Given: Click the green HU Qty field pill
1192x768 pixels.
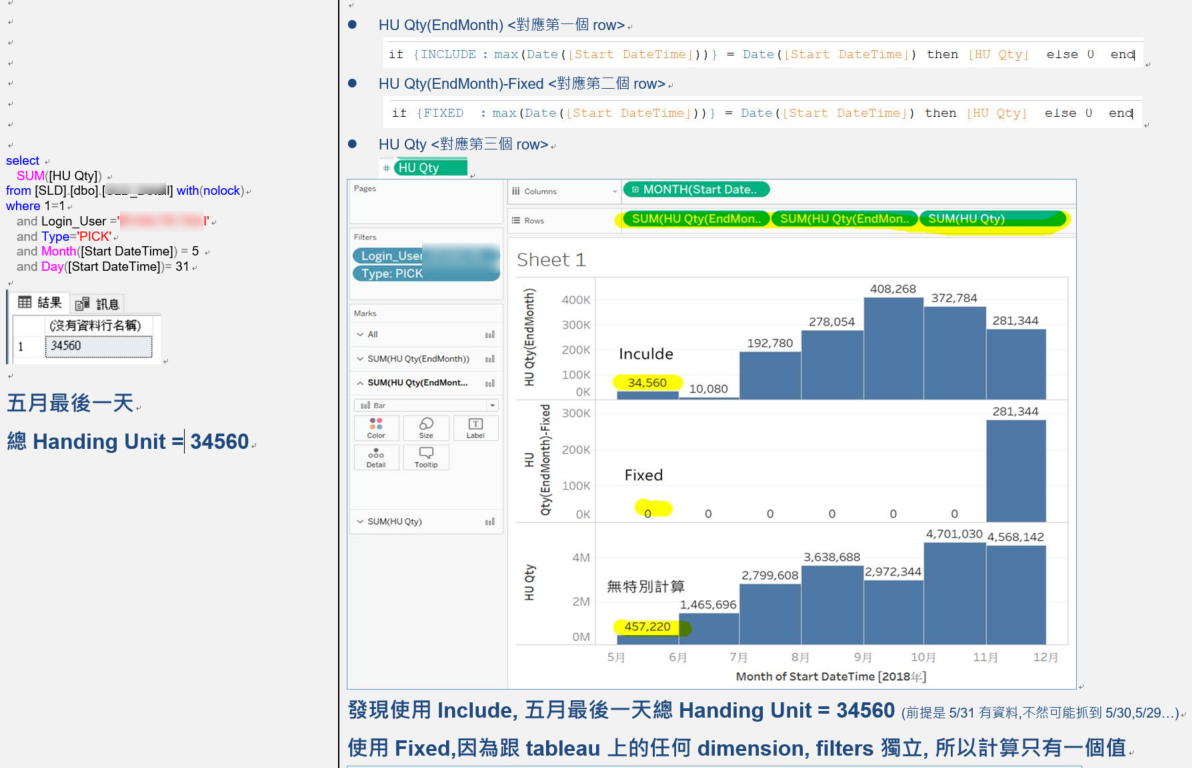Looking at the screenshot, I should coord(430,168).
